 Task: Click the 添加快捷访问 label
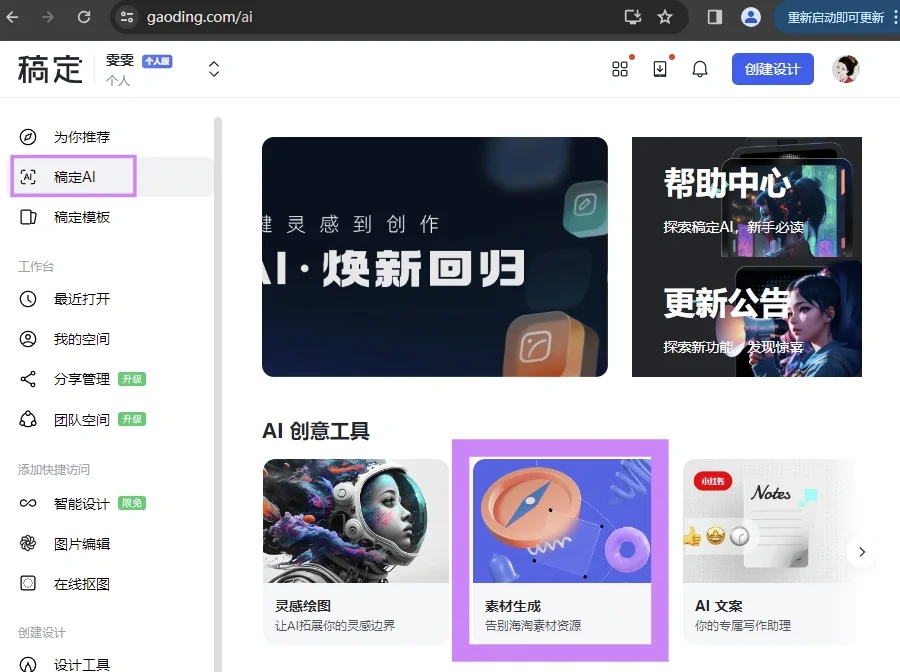pos(54,469)
